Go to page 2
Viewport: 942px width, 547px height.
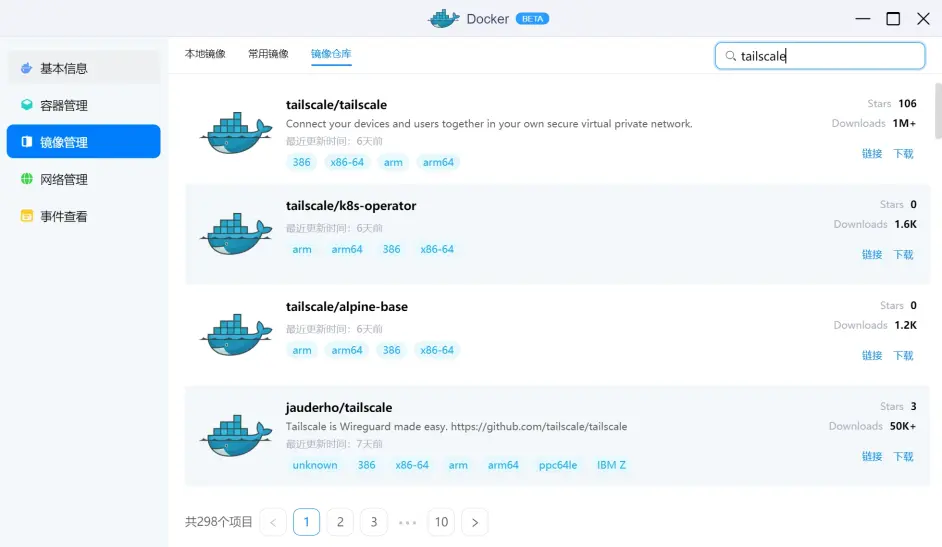pos(340,522)
